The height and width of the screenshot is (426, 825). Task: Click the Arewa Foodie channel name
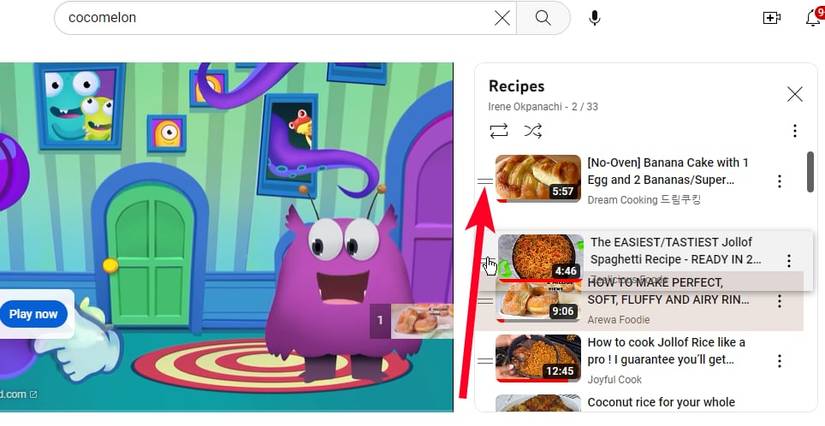[x=618, y=320]
